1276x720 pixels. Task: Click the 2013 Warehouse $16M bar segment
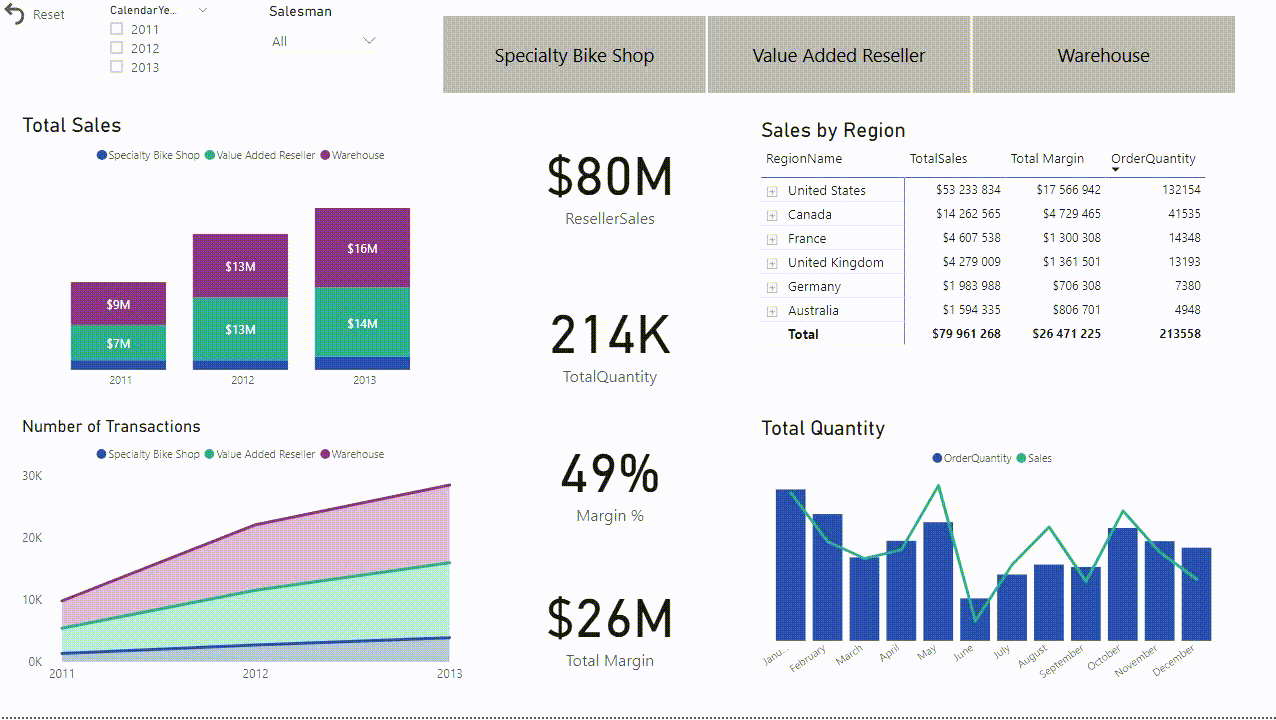[362, 247]
